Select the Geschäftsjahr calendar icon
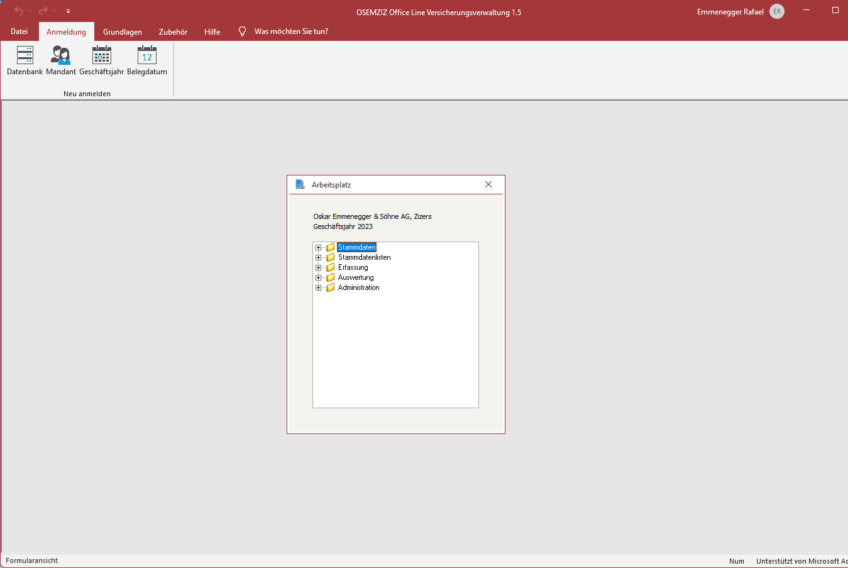This screenshot has width=848, height=568. pyautogui.click(x=101, y=57)
